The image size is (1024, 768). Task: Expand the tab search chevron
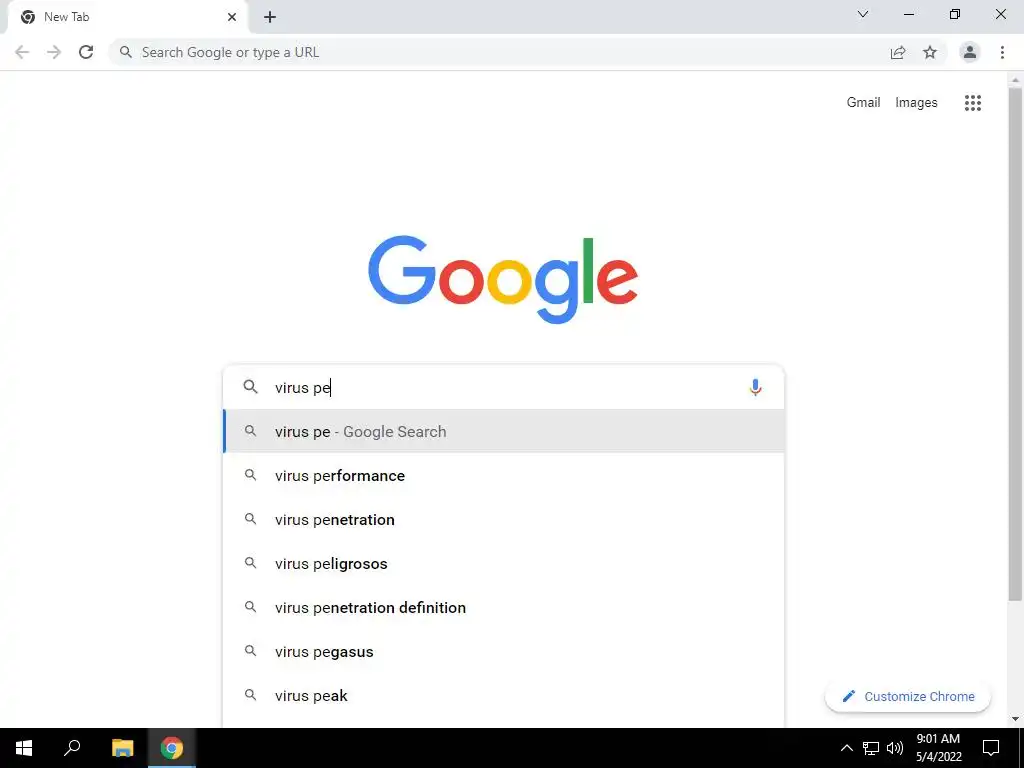(x=863, y=14)
